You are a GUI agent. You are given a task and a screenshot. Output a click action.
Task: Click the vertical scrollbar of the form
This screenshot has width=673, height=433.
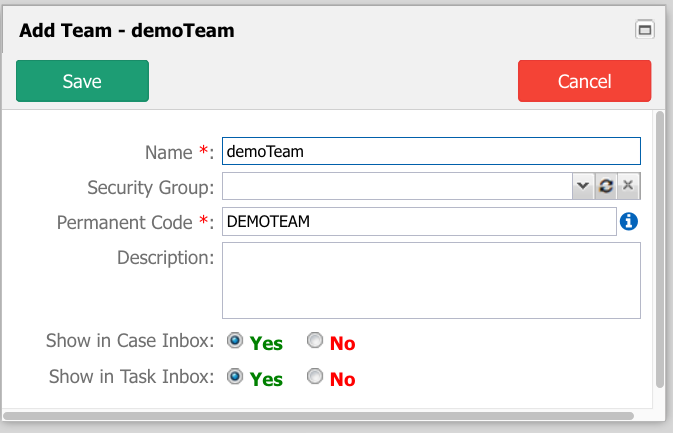(x=660, y=250)
